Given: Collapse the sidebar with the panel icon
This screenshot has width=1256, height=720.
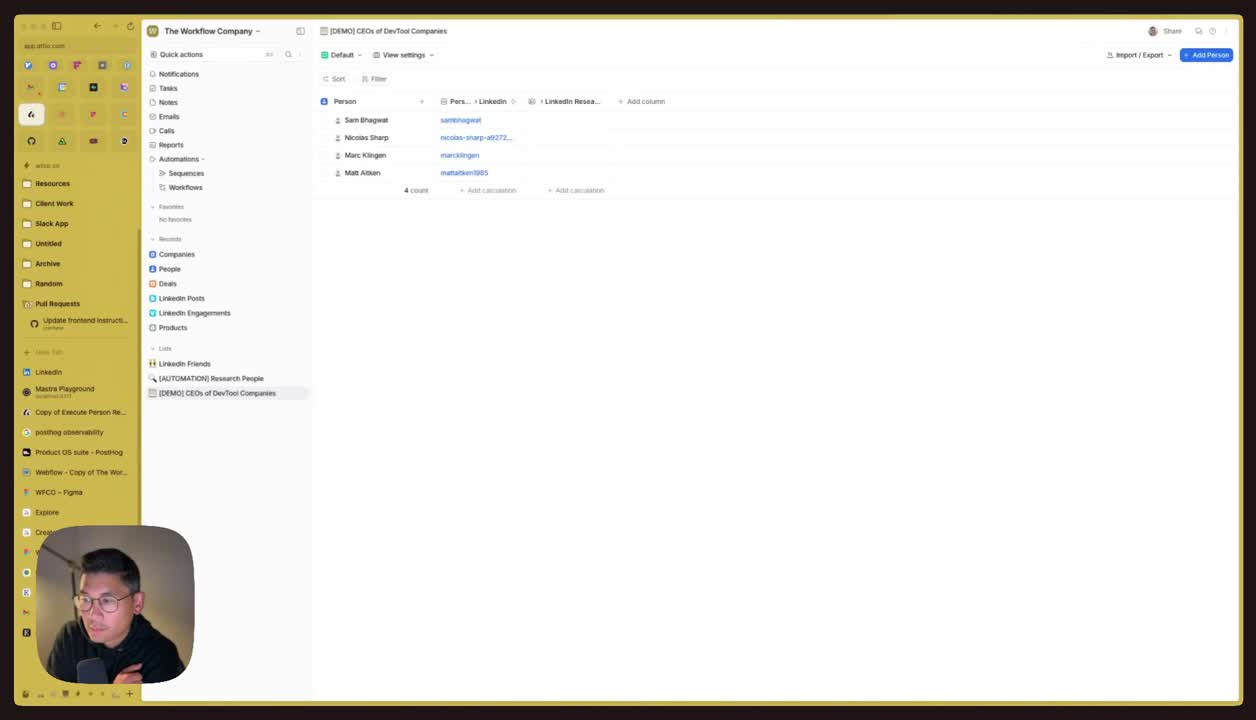Looking at the screenshot, I should click(300, 31).
